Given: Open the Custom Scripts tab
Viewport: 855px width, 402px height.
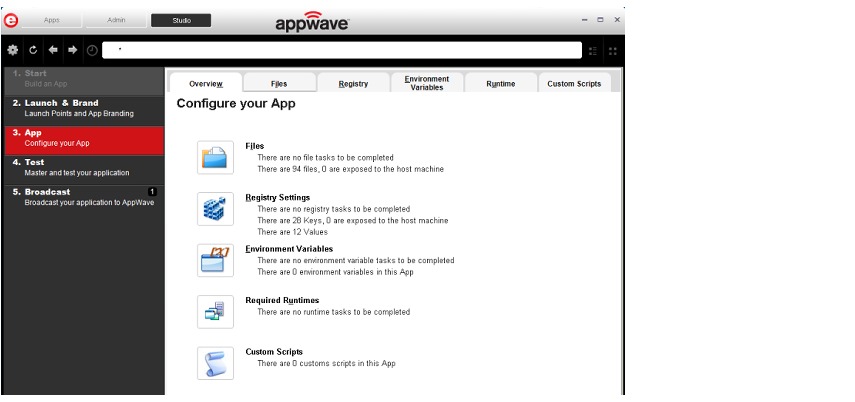Looking at the screenshot, I should (x=574, y=83).
